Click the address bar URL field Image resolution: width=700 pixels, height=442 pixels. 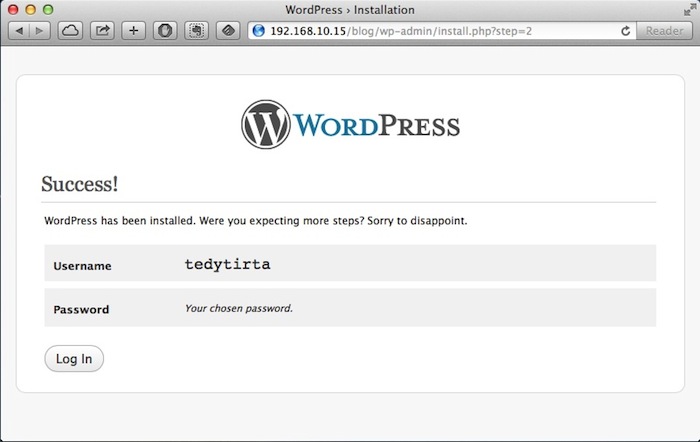point(440,31)
